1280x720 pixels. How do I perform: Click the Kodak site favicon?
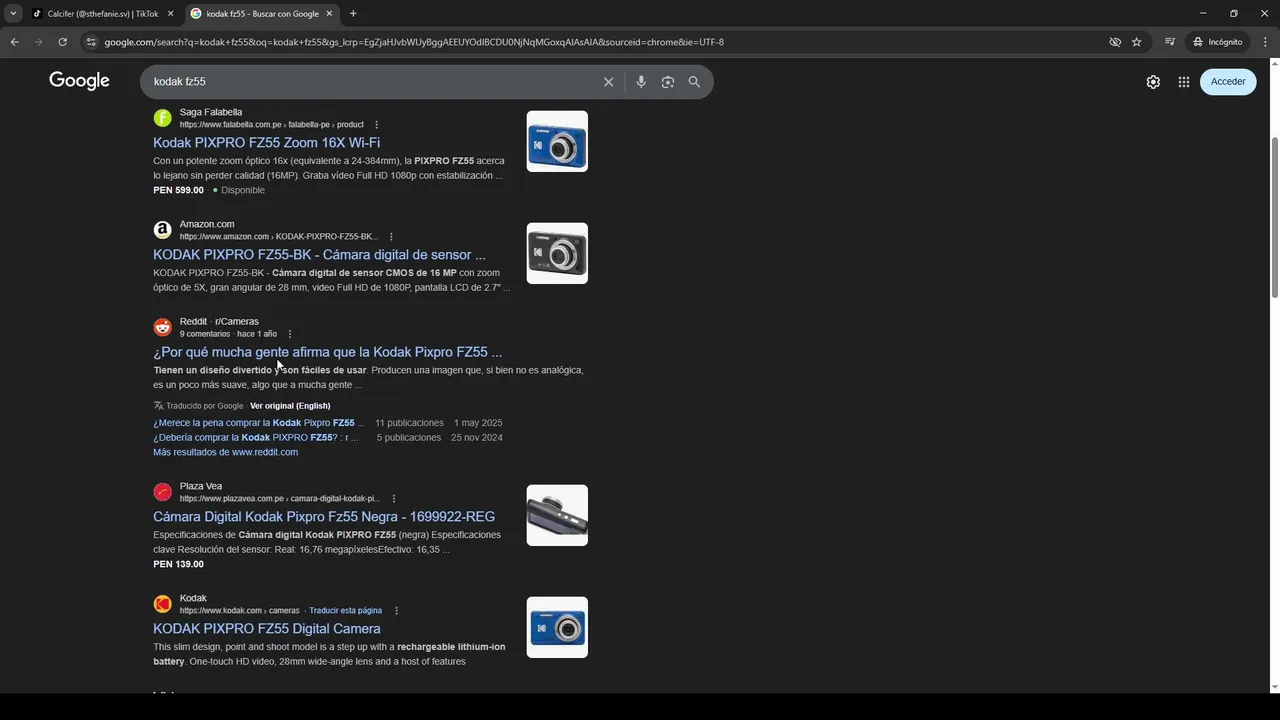[x=162, y=604]
